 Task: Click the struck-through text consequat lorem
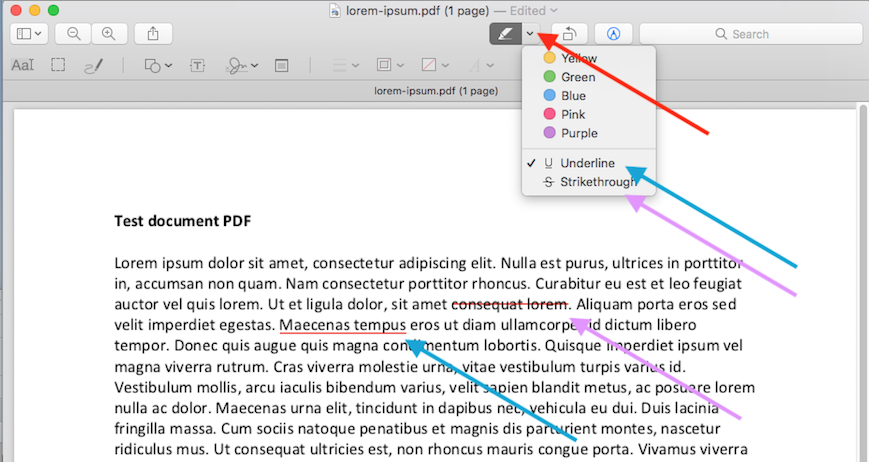pyautogui.click(x=510, y=304)
